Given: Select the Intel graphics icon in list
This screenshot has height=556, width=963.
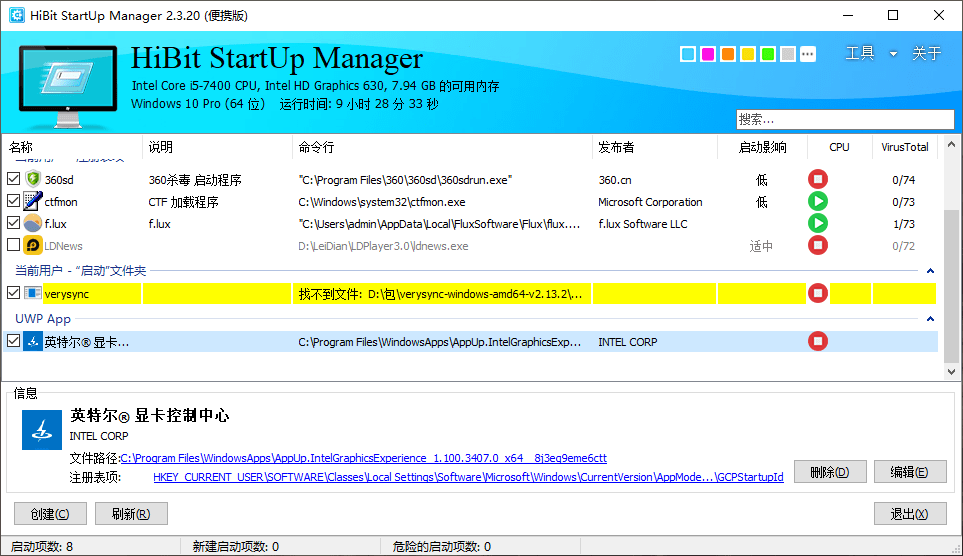Looking at the screenshot, I should [x=33, y=341].
